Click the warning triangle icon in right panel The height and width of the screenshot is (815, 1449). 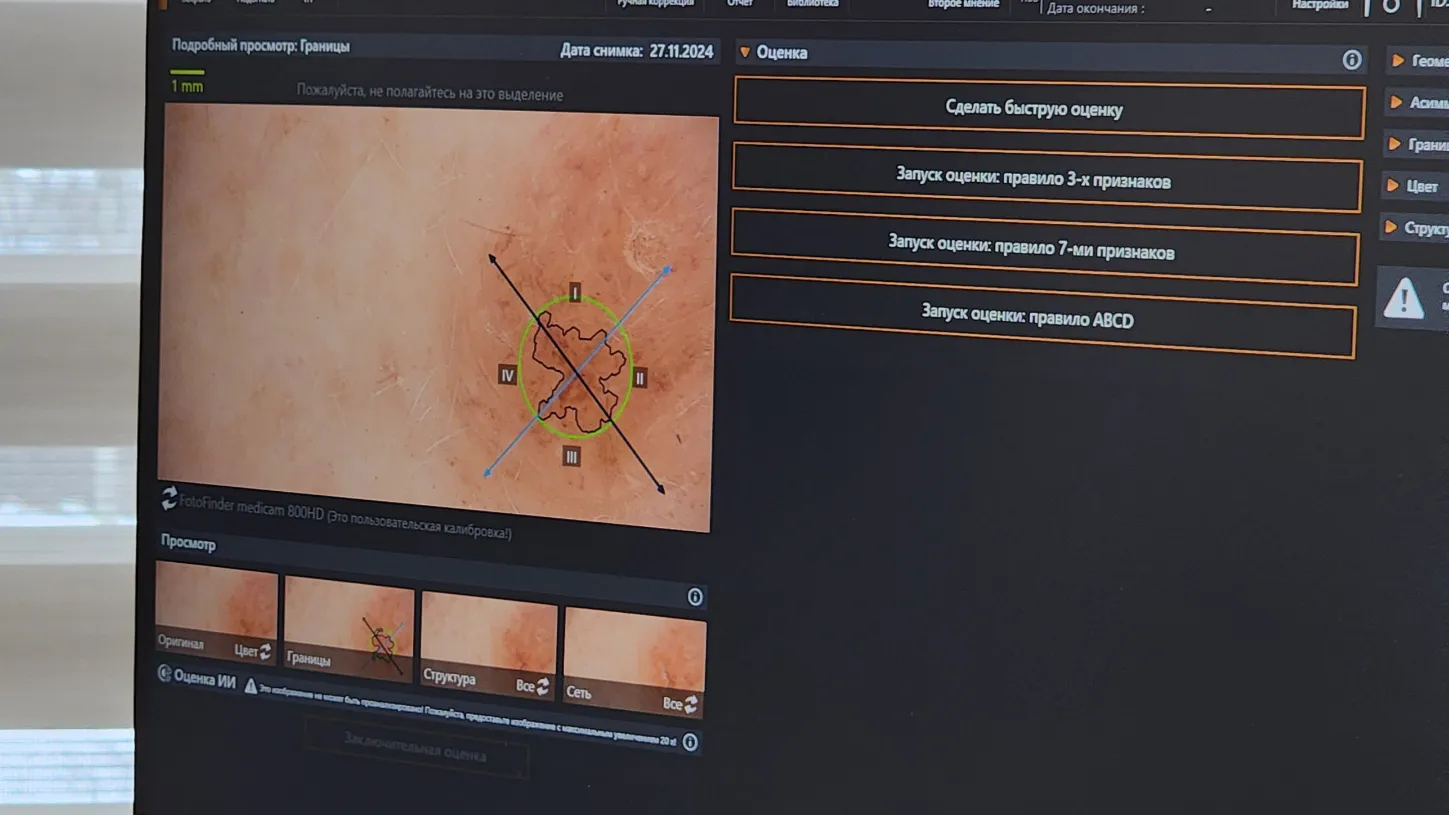tap(1403, 299)
